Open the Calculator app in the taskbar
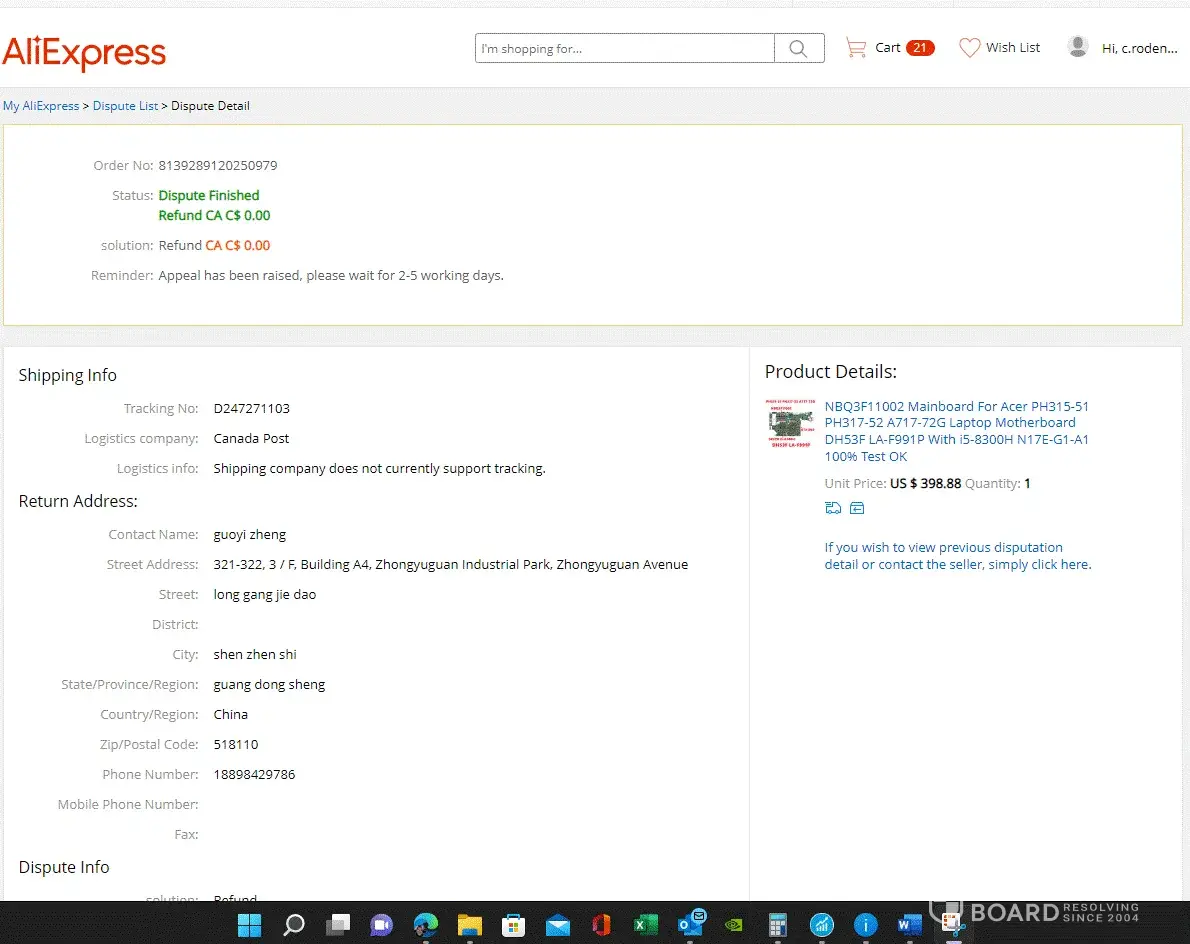The width and height of the screenshot is (1190, 944). pyautogui.click(x=777, y=924)
